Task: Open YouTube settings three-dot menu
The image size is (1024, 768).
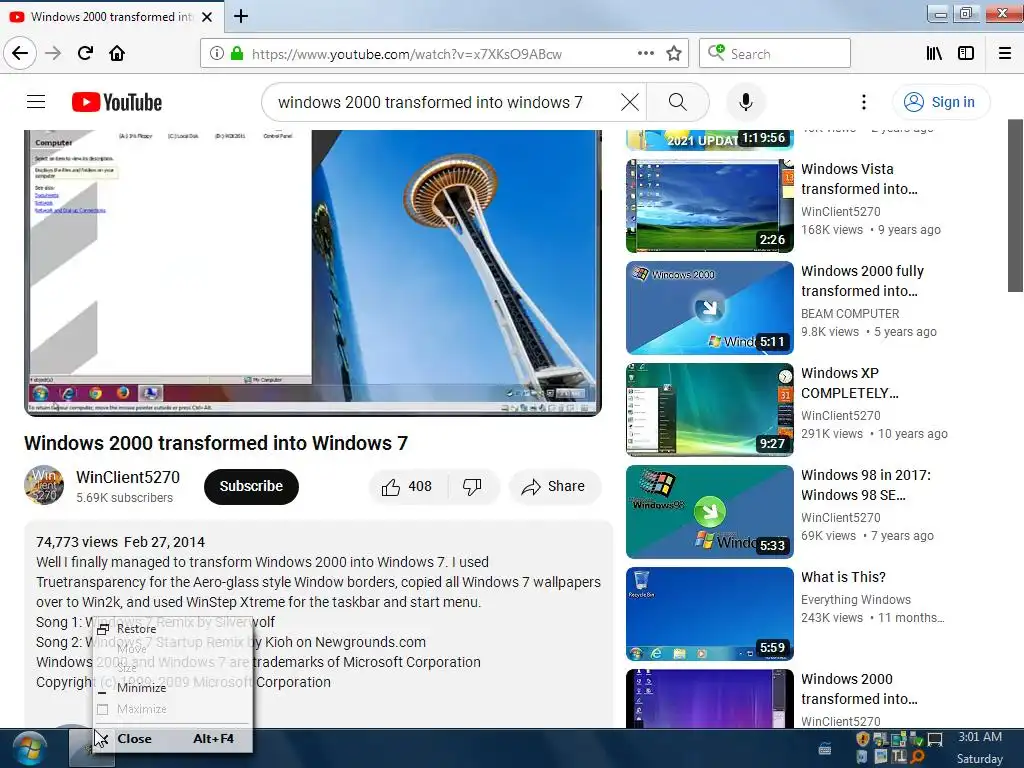Action: tap(864, 102)
